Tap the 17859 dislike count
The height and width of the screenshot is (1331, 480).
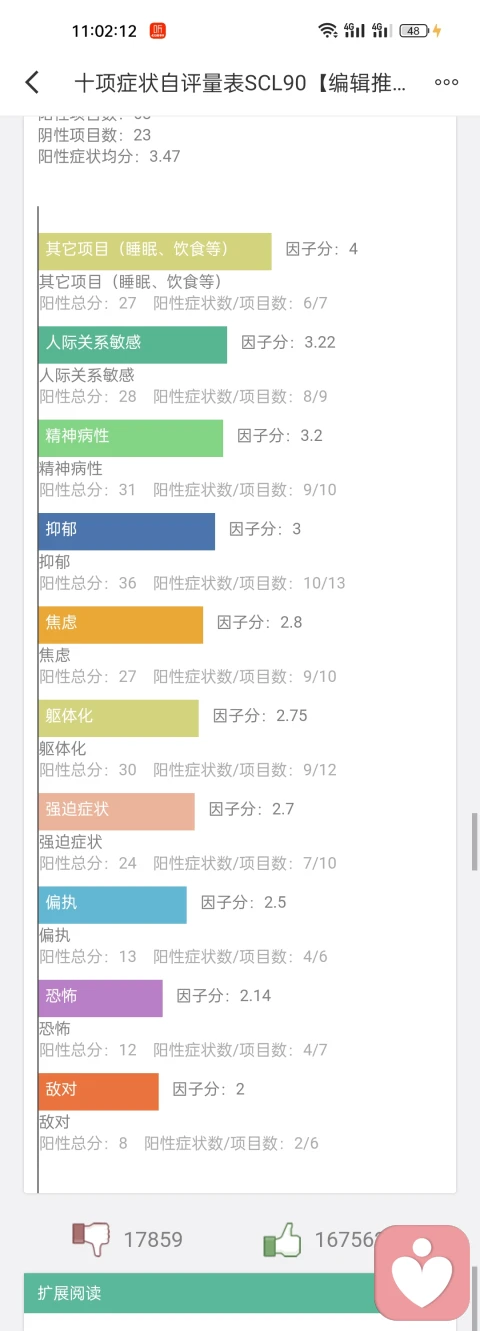153,1240
